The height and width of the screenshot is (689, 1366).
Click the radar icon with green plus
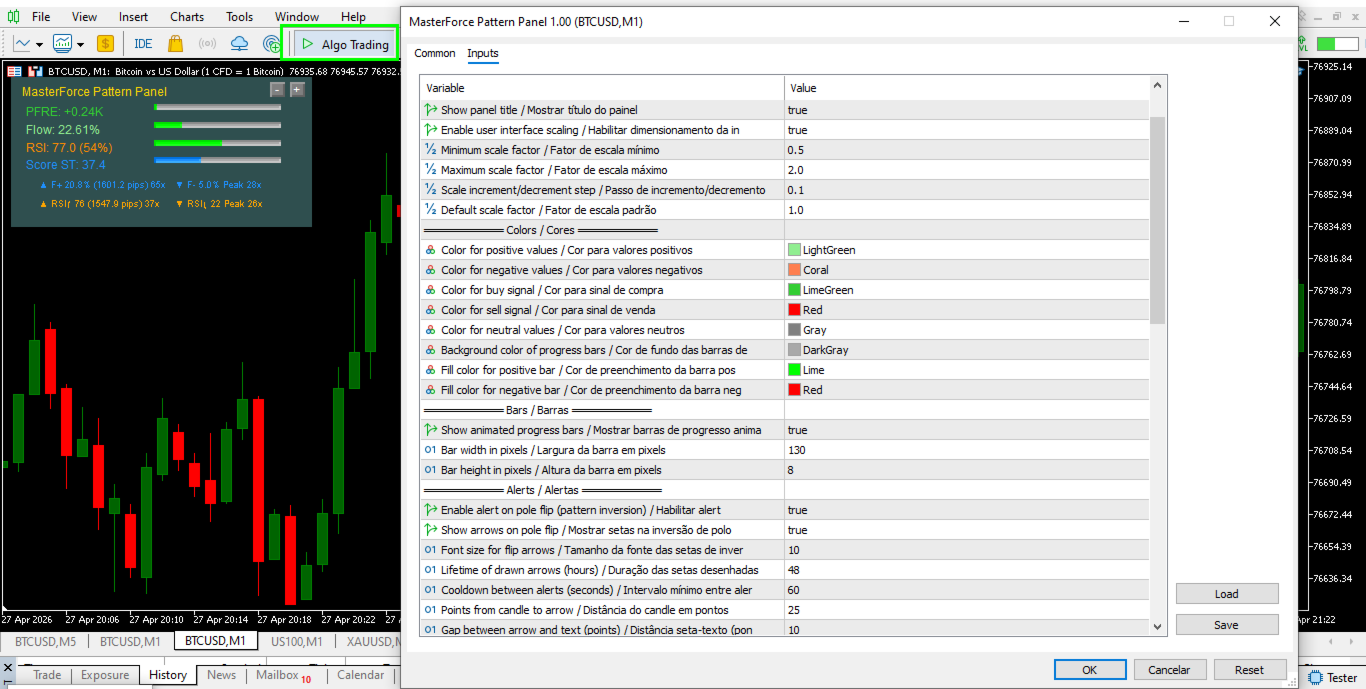click(271, 44)
